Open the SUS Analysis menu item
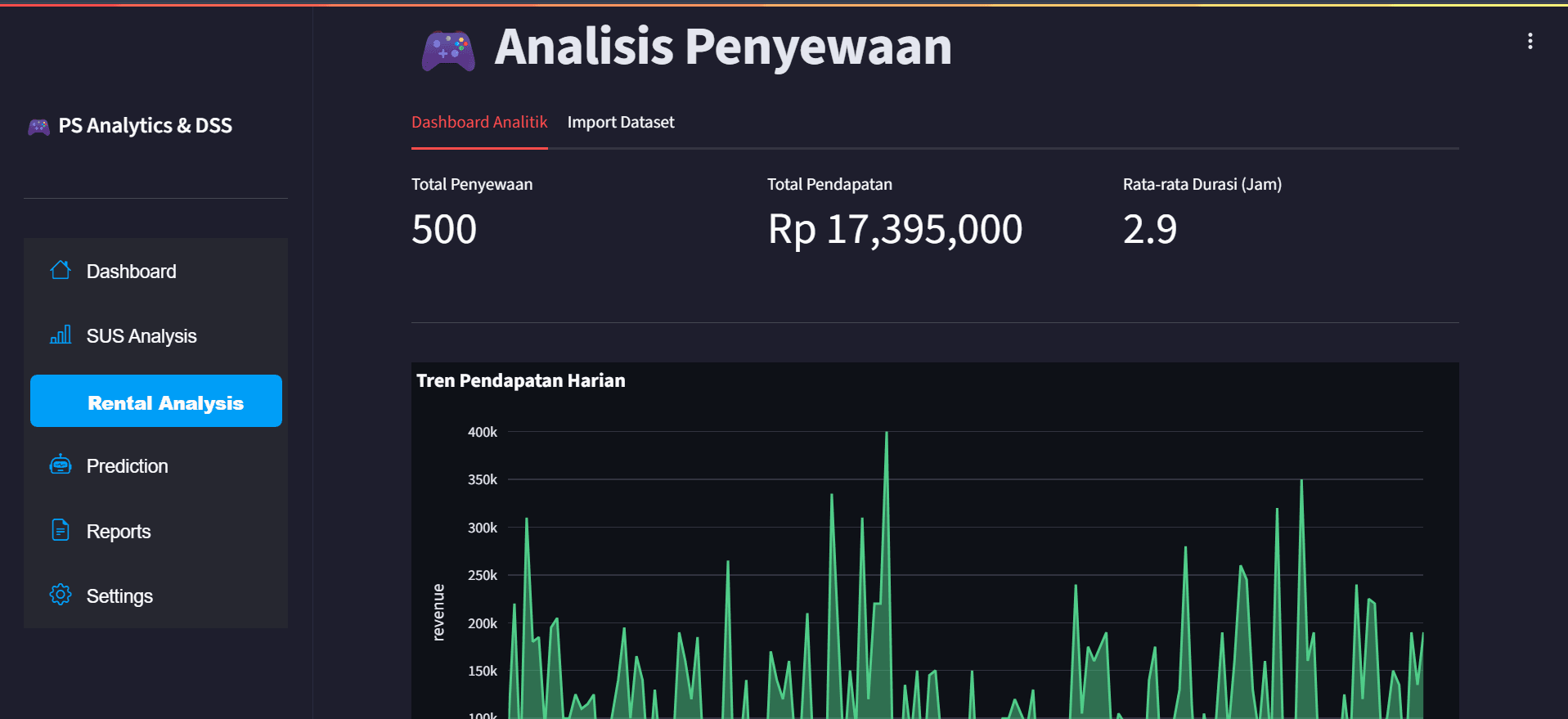1568x719 pixels. point(156,335)
